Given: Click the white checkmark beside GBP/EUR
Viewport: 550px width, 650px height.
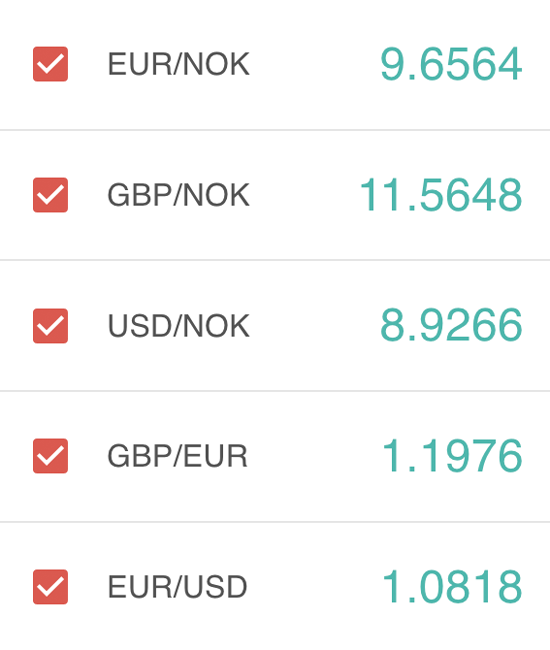Looking at the screenshot, I should pos(50,456).
